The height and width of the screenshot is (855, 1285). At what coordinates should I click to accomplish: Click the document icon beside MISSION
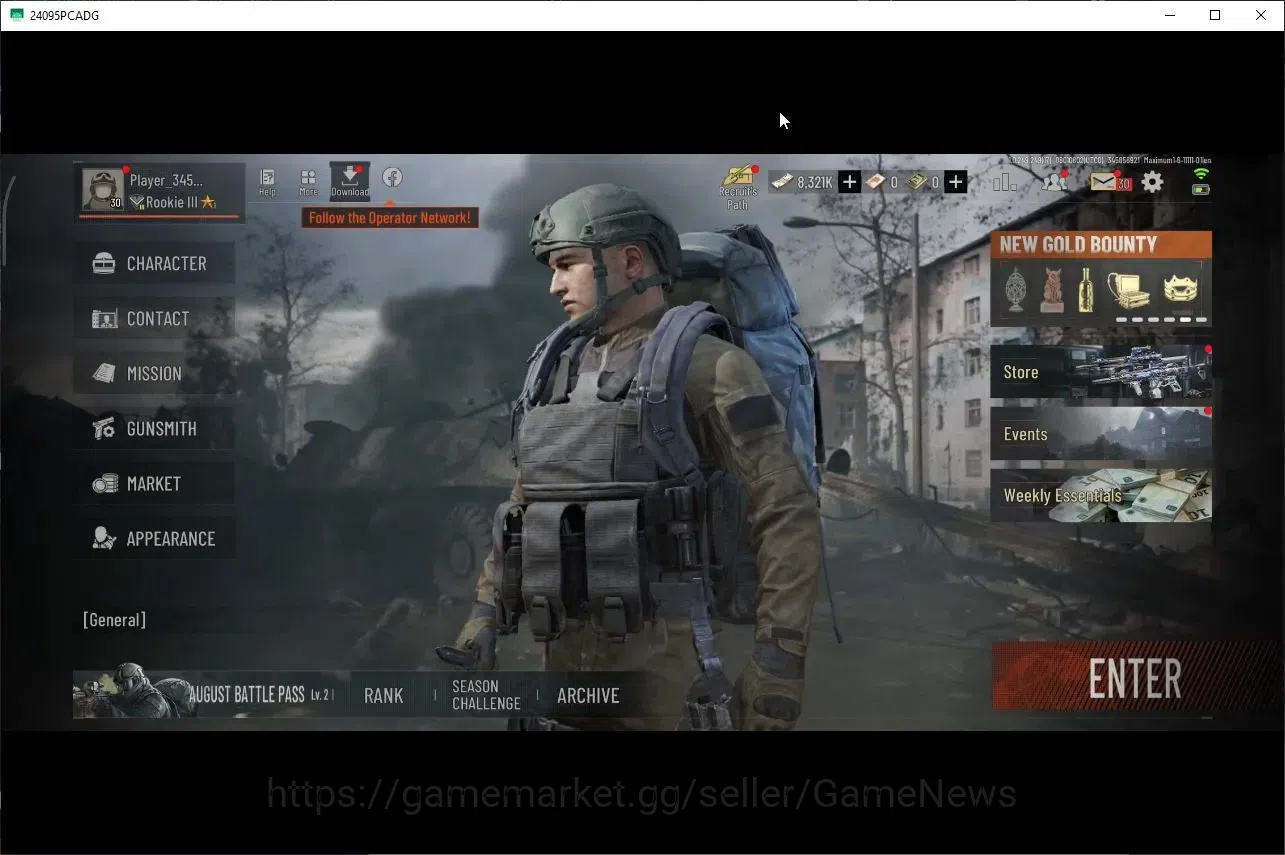[x=104, y=374]
